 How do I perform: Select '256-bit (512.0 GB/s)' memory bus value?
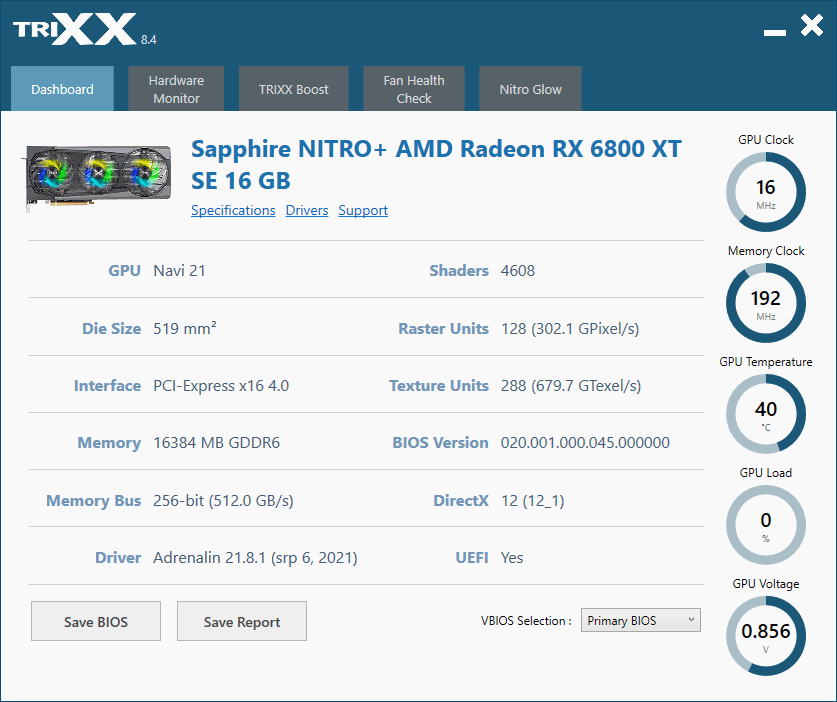point(223,501)
